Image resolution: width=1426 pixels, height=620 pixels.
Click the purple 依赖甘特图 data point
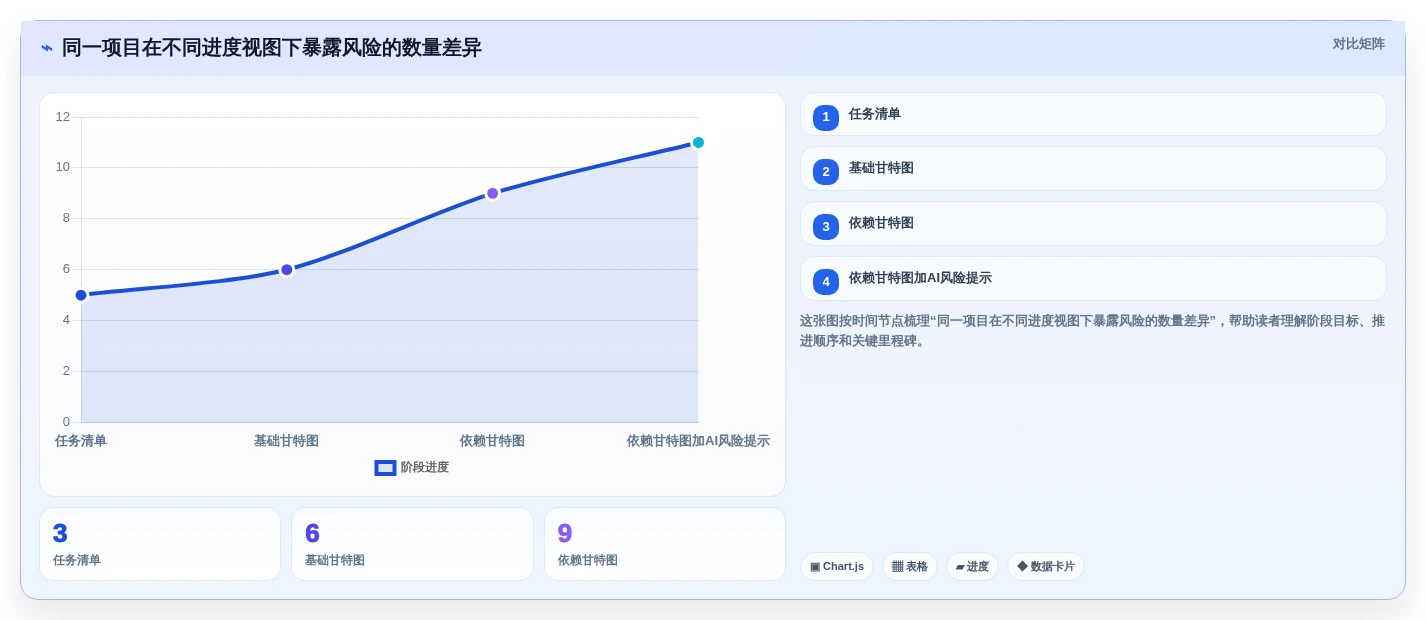[x=492, y=193]
